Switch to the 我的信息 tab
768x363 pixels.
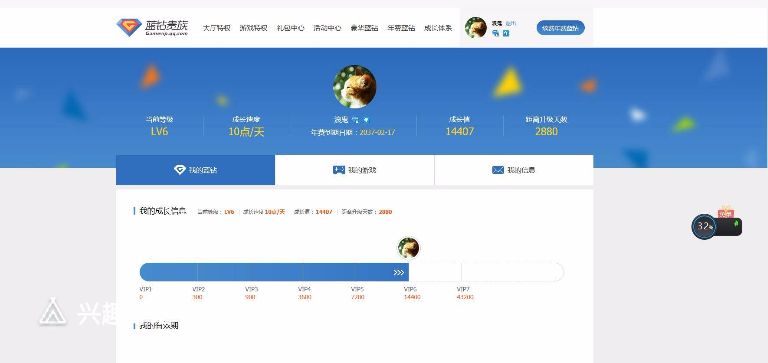(x=514, y=170)
